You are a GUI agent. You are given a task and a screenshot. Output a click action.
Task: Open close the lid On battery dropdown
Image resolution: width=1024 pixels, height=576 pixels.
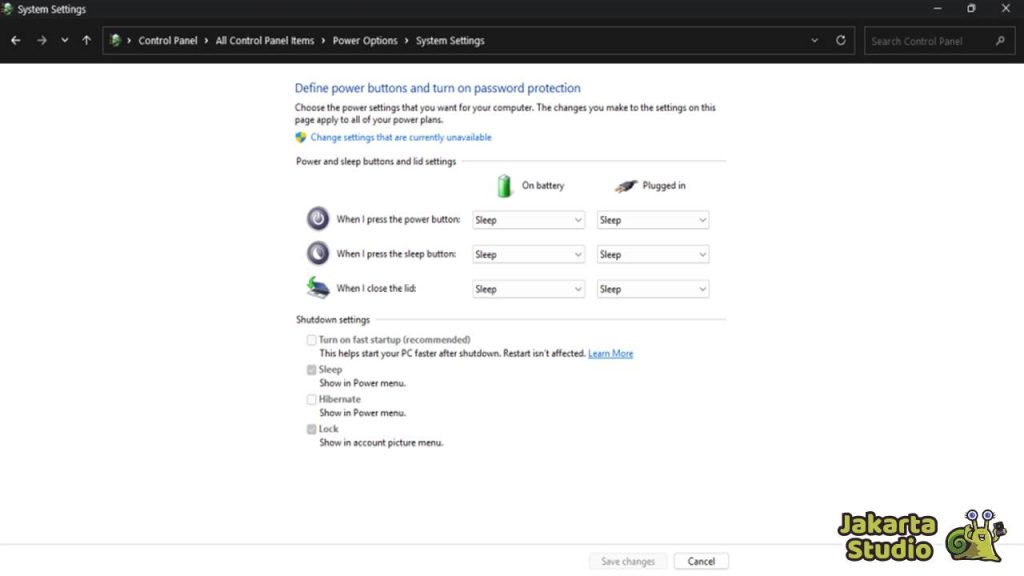pyautogui.click(x=528, y=289)
